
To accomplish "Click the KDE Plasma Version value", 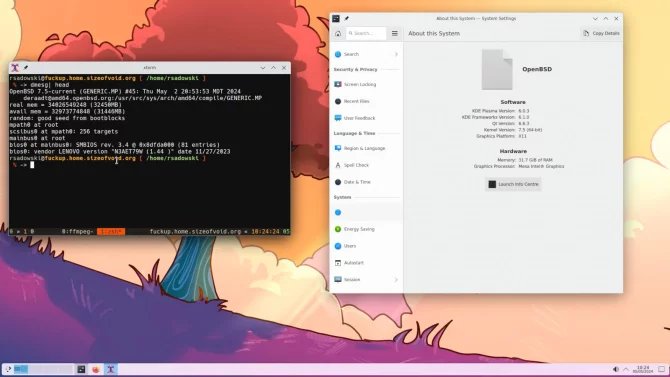I will [x=524, y=111].
